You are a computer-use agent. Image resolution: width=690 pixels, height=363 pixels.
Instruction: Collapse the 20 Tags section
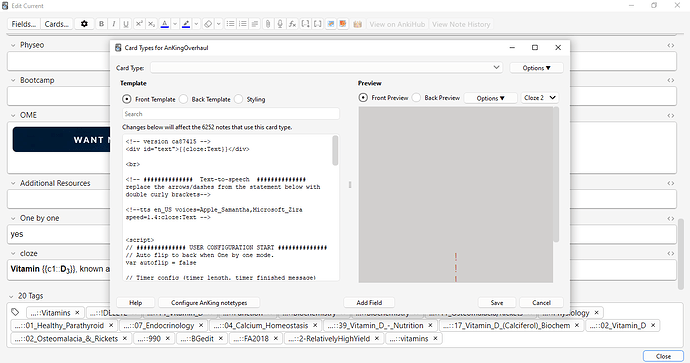(11, 296)
